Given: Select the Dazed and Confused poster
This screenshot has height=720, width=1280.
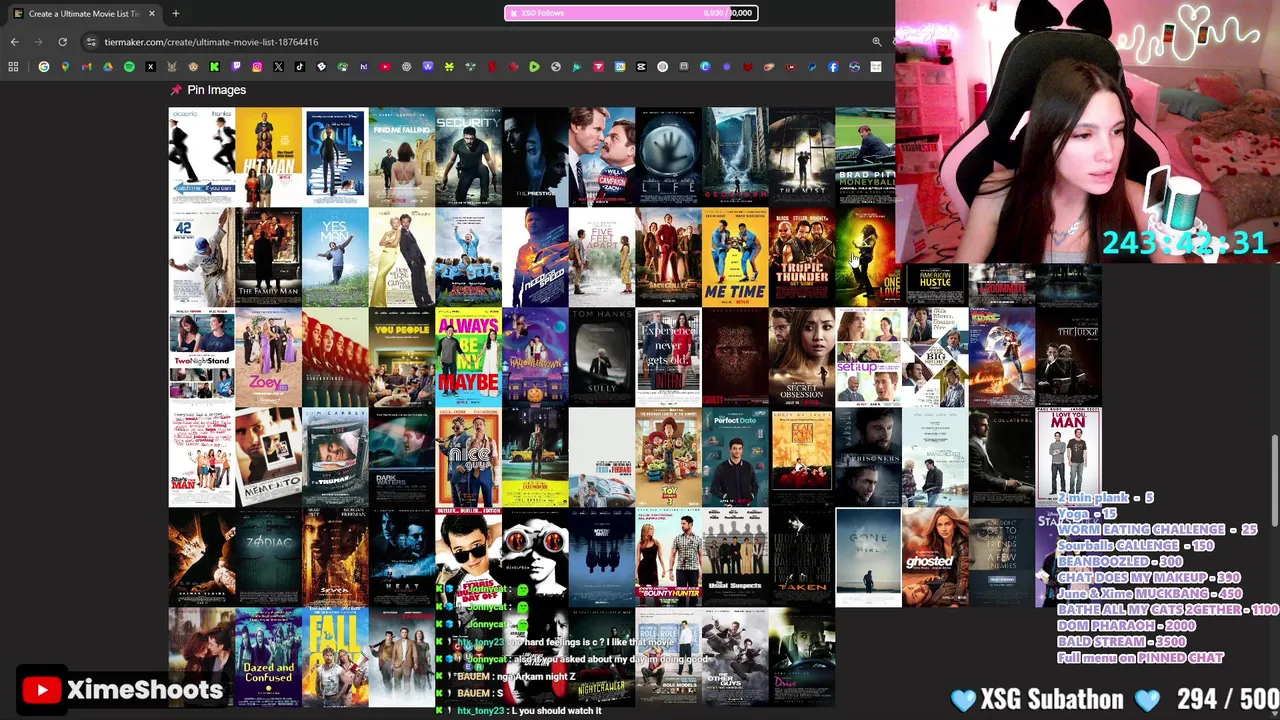Looking at the screenshot, I should click(x=268, y=657).
